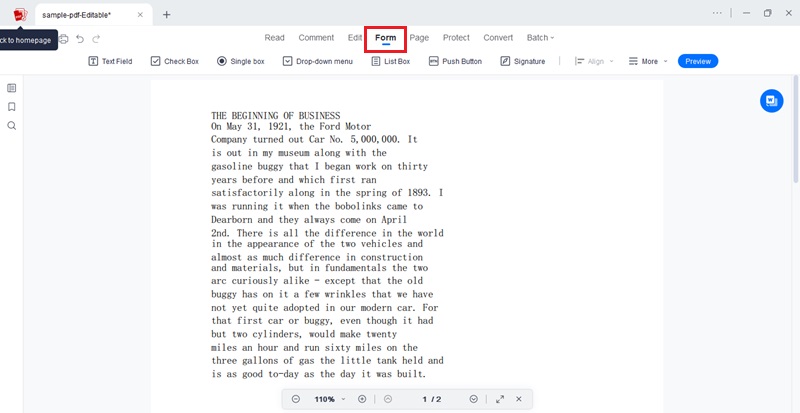
Task: Click the line 'On May 31, 1921, the Ford Motor'
Action: click(x=291, y=127)
